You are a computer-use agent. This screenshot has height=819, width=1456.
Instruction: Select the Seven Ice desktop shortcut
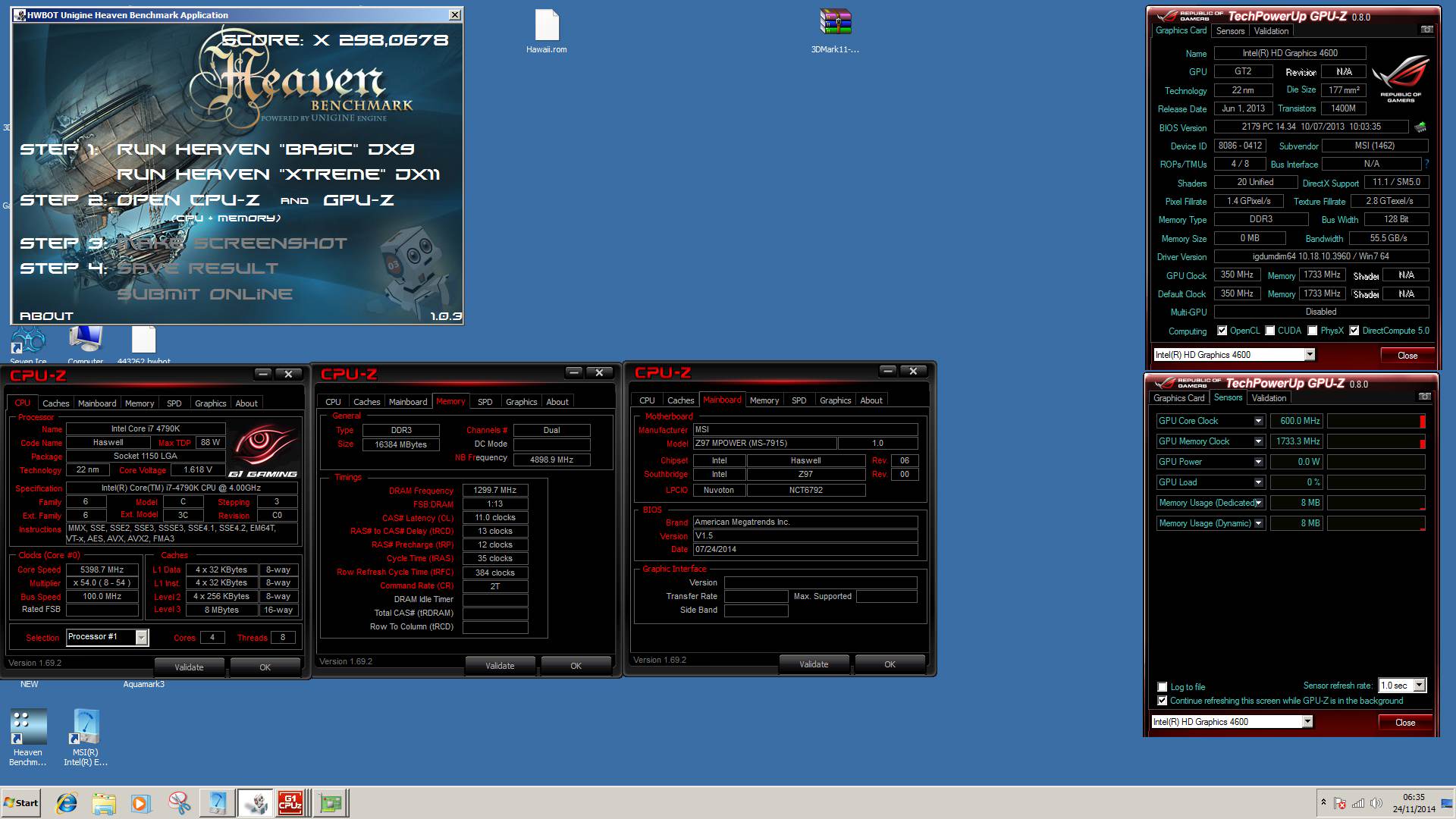point(28,346)
